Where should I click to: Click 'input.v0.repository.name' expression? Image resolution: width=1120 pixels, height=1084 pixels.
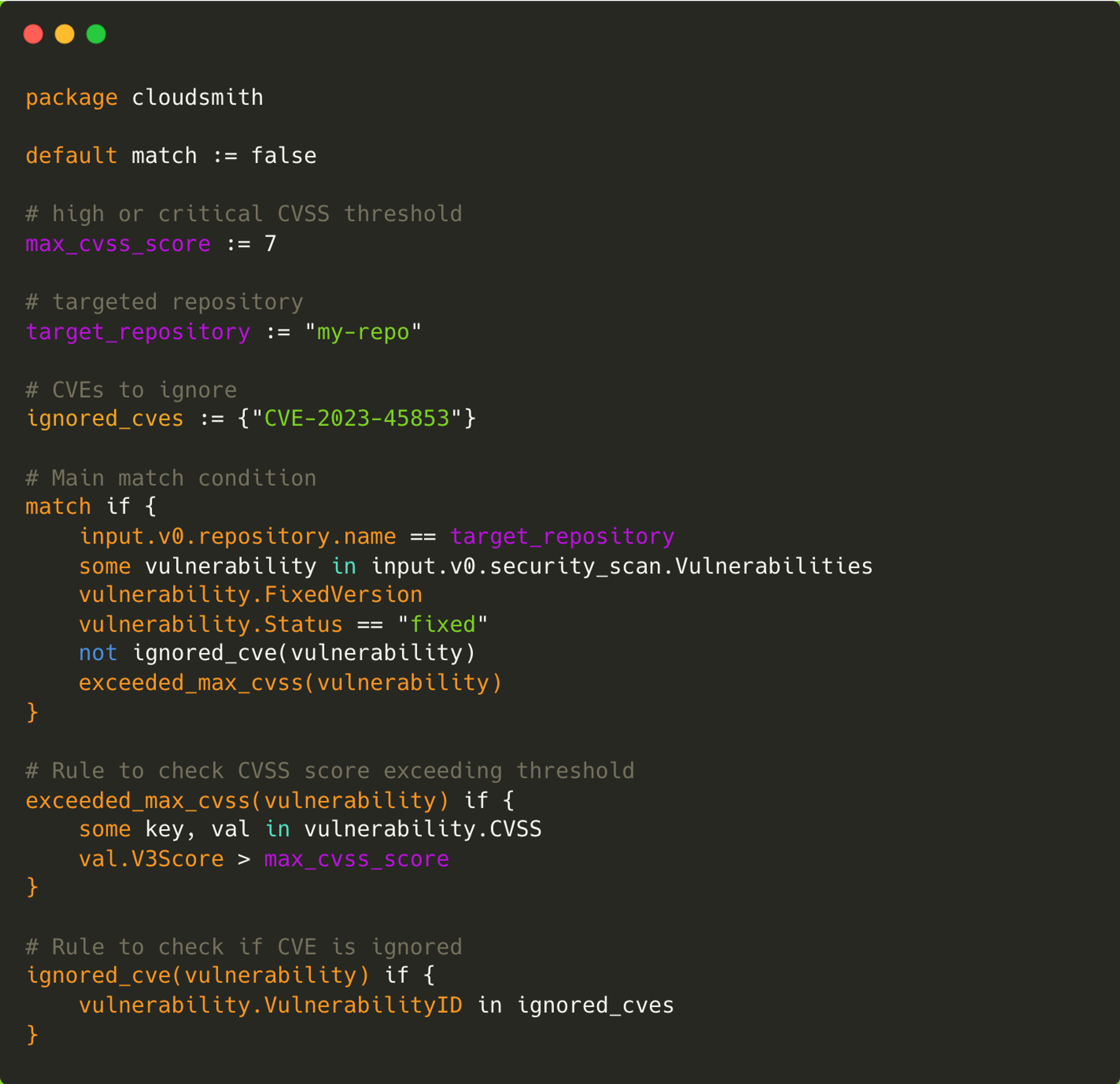[x=237, y=536]
